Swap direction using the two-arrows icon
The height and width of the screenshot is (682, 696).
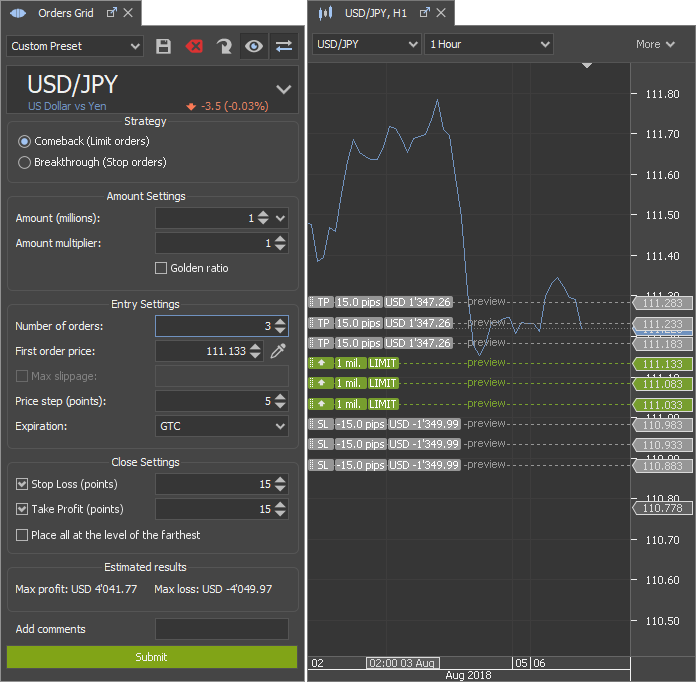click(x=284, y=46)
